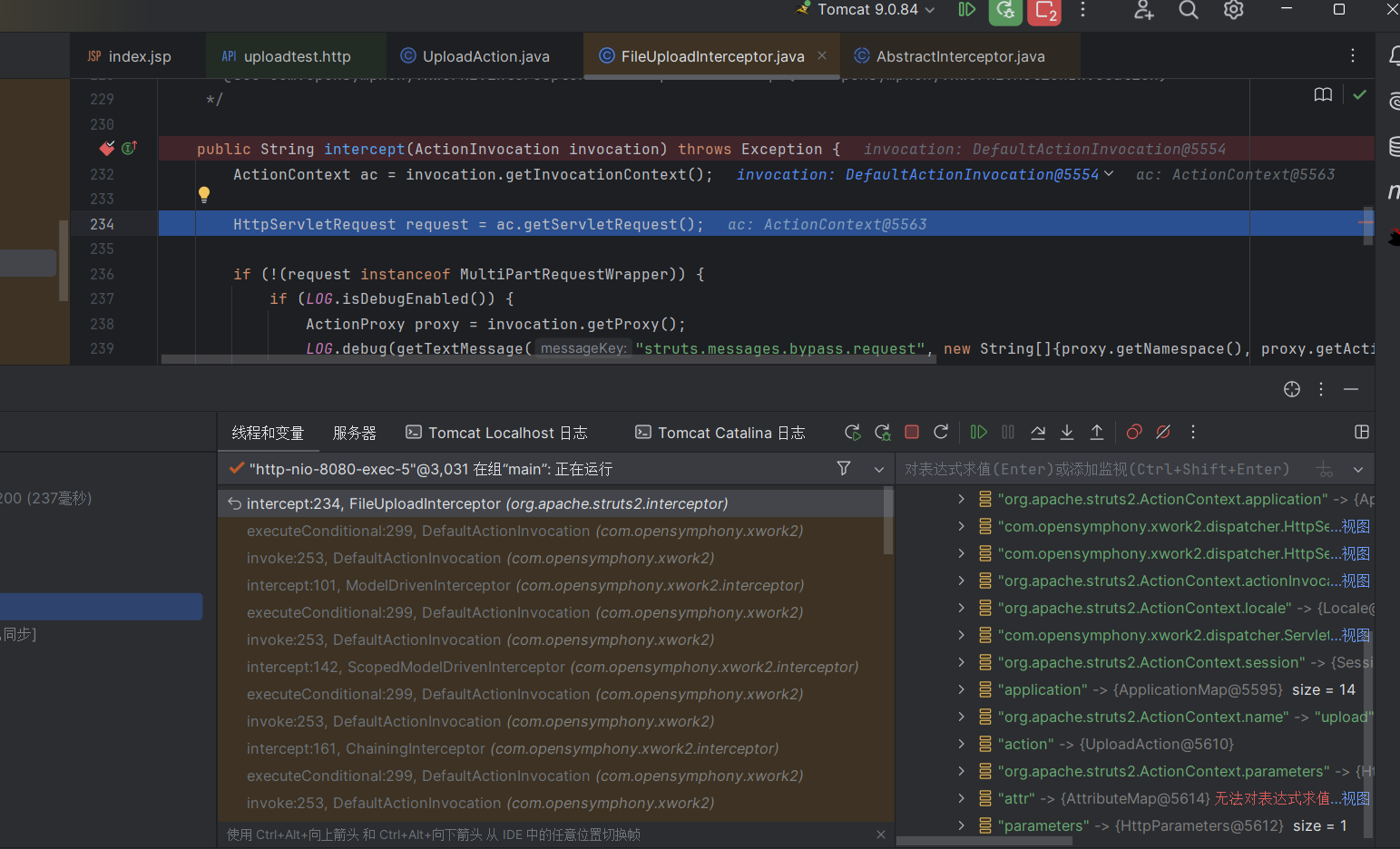
Task: Expand "org.apache.struts2.ActionContext.application" variable
Action: [961, 499]
